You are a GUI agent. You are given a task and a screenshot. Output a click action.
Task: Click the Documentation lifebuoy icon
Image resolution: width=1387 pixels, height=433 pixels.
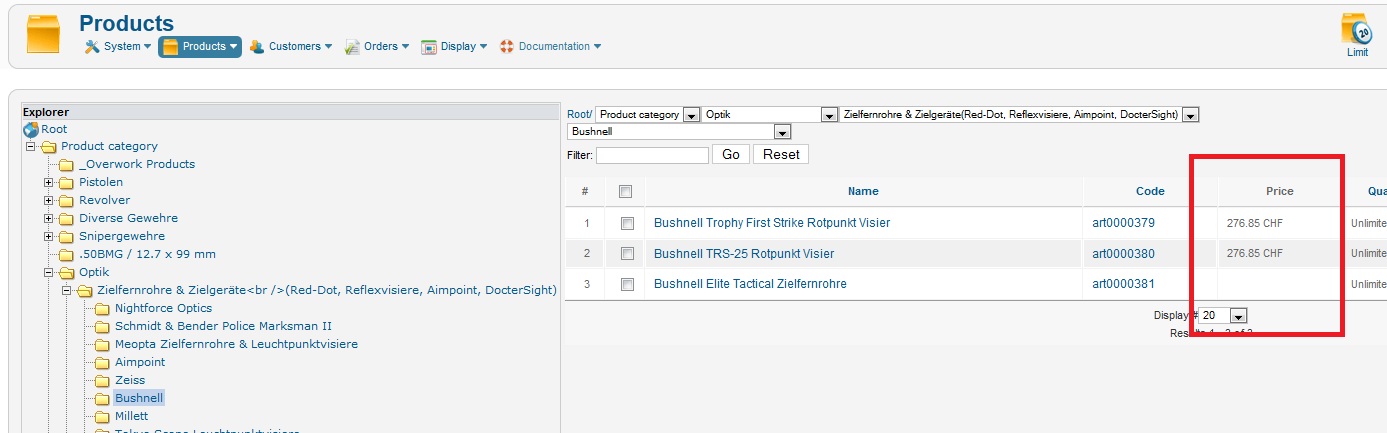pyautogui.click(x=506, y=46)
